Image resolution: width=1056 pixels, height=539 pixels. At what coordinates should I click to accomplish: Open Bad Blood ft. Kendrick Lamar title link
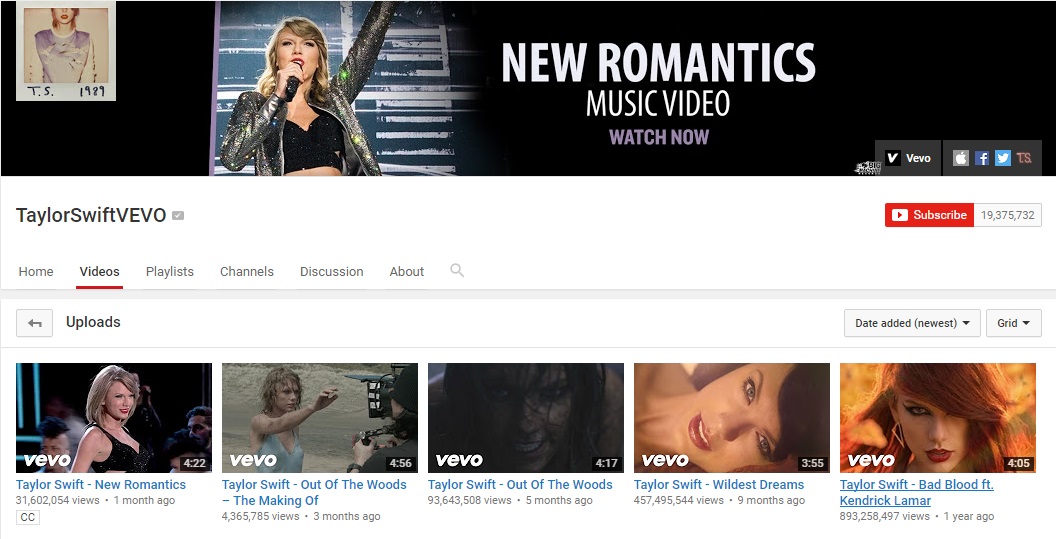[x=917, y=493]
